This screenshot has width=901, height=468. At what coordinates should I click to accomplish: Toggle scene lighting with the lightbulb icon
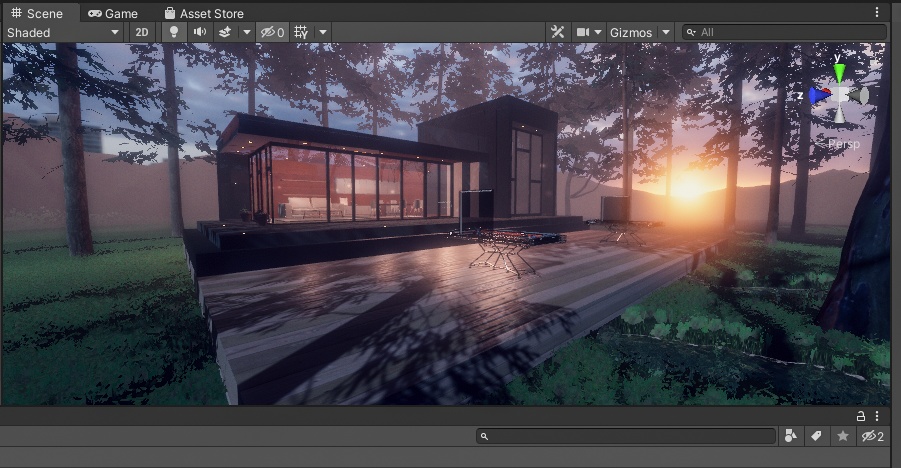[174, 32]
